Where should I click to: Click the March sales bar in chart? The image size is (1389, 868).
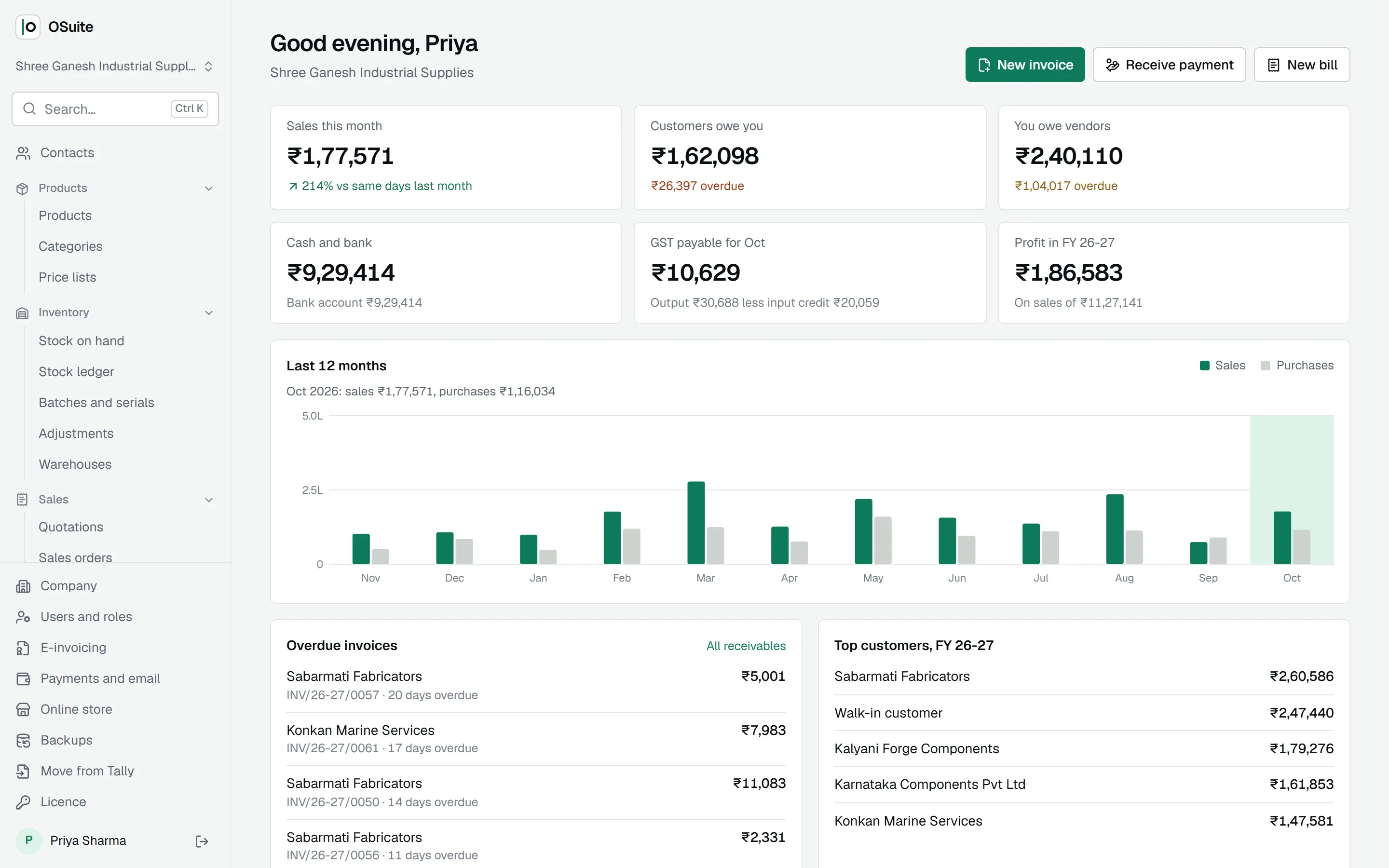tap(695, 523)
